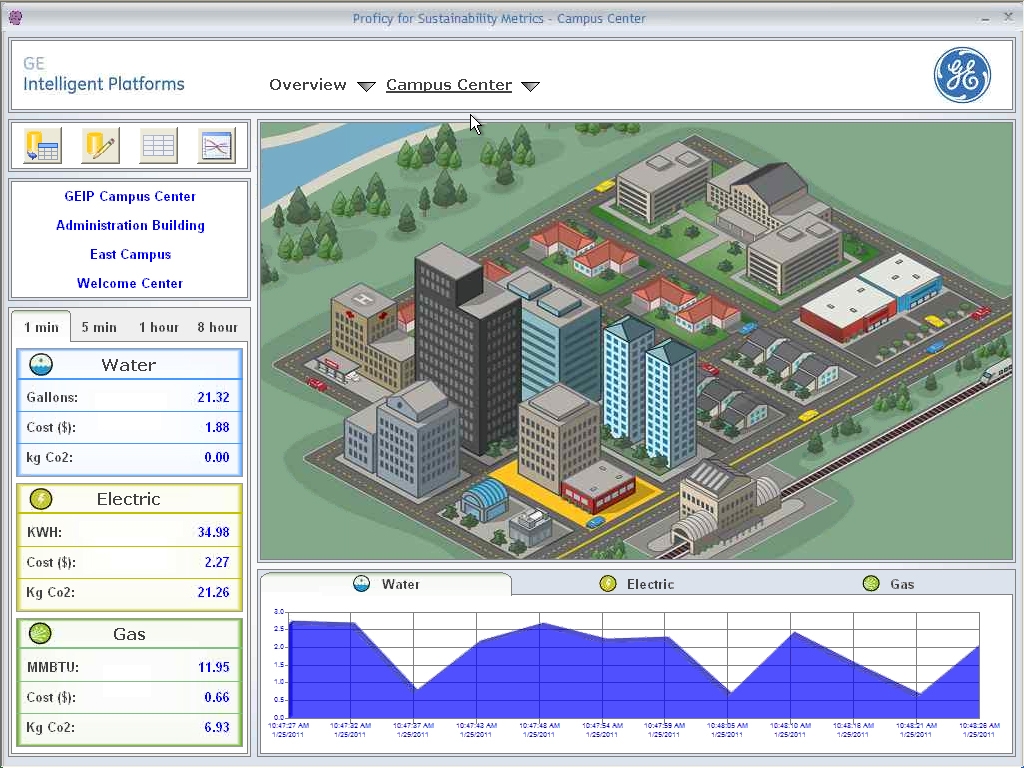Click the Electric panel lightning icon
The image size is (1024, 768).
pos(41,499)
